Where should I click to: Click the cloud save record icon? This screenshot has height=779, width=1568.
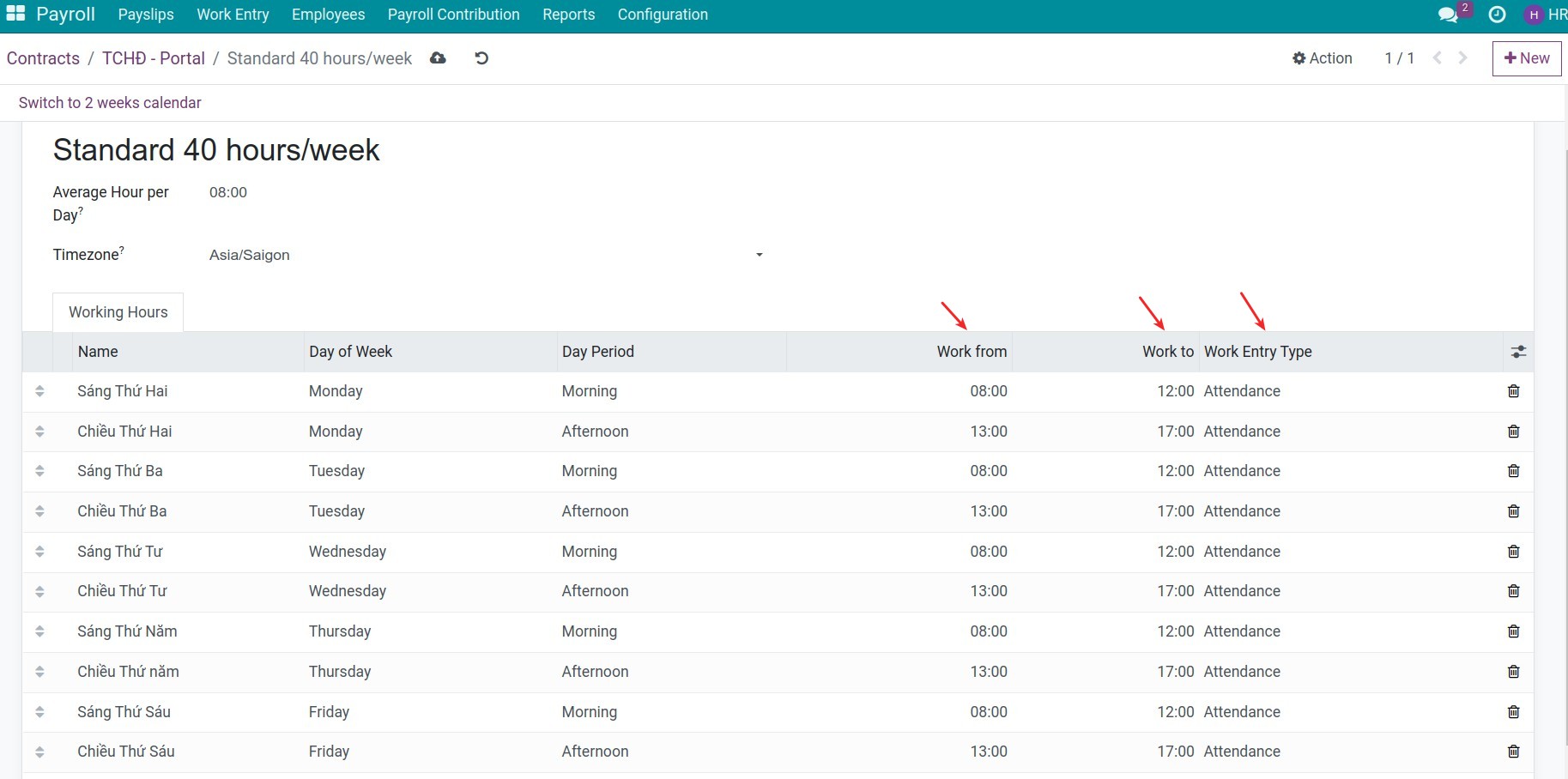tap(438, 58)
